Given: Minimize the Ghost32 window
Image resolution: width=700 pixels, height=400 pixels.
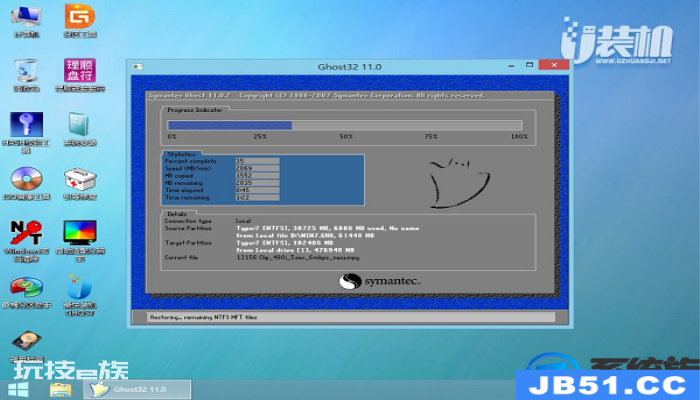Looking at the screenshot, I should [511, 65].
